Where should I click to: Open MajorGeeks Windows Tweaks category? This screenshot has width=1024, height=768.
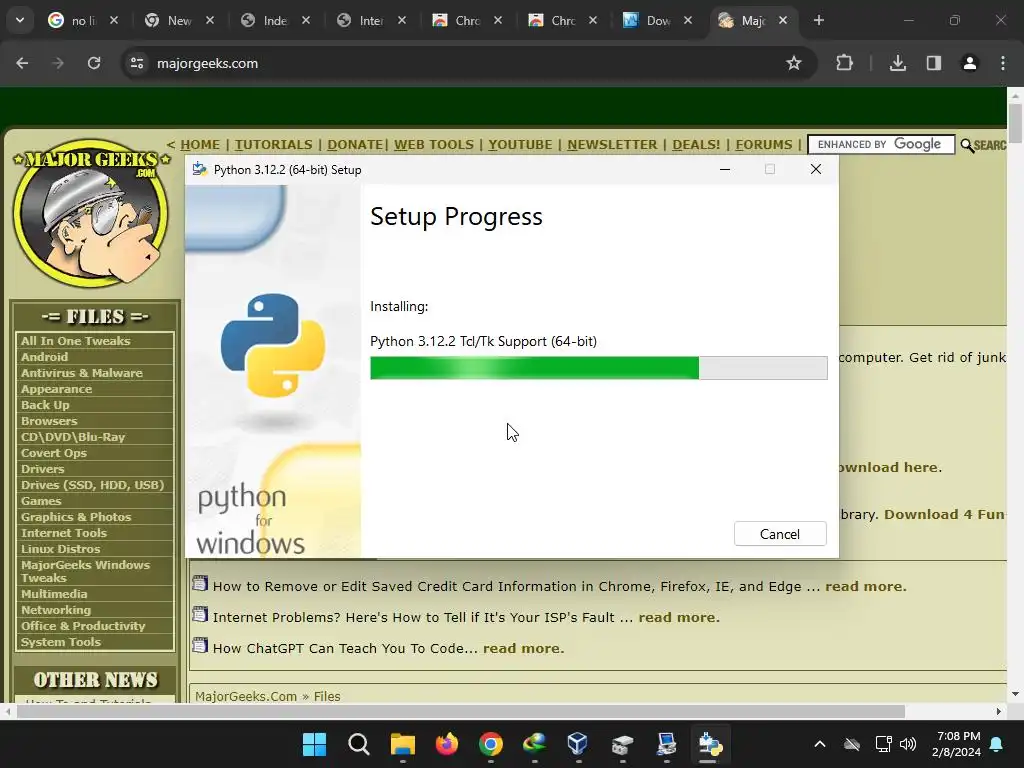tap(85, 571)
